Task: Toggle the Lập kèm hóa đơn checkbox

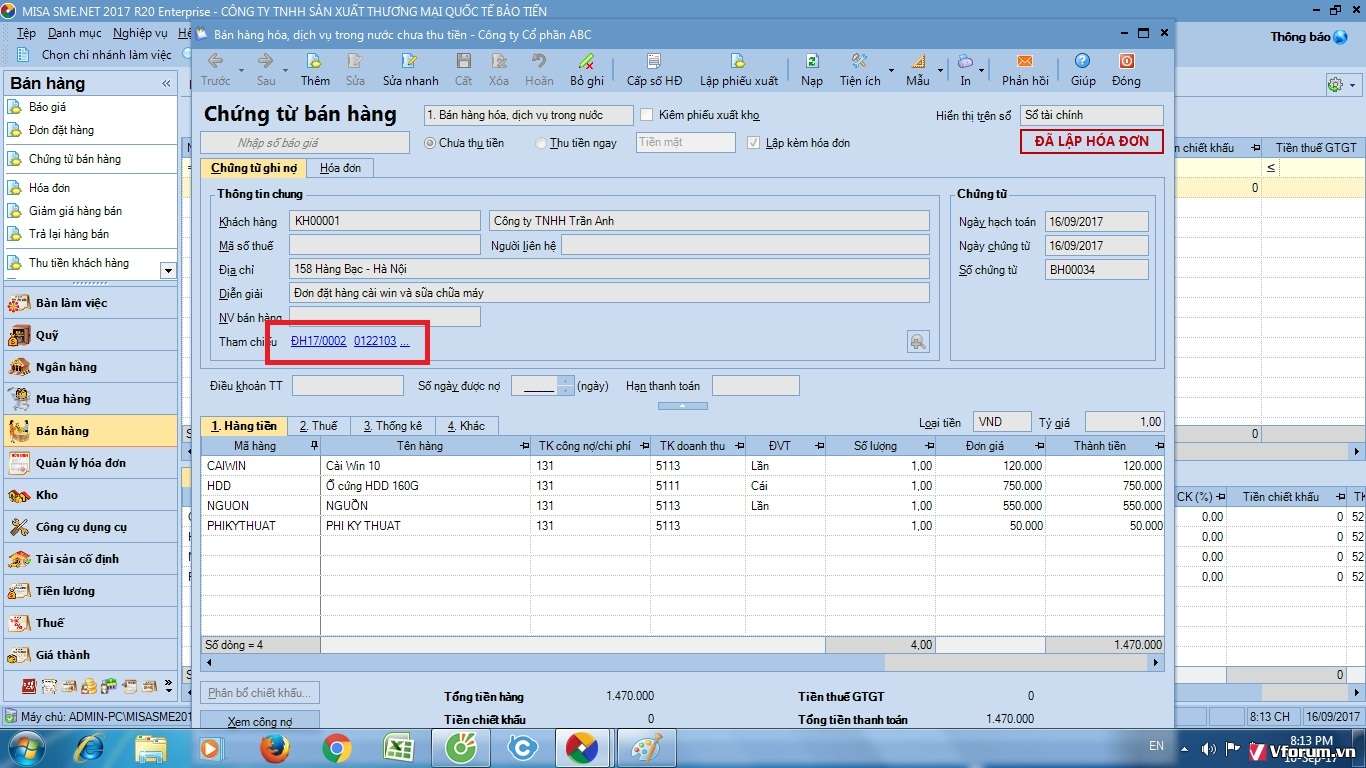Action: pyautogui.click(x=754, y=143)
